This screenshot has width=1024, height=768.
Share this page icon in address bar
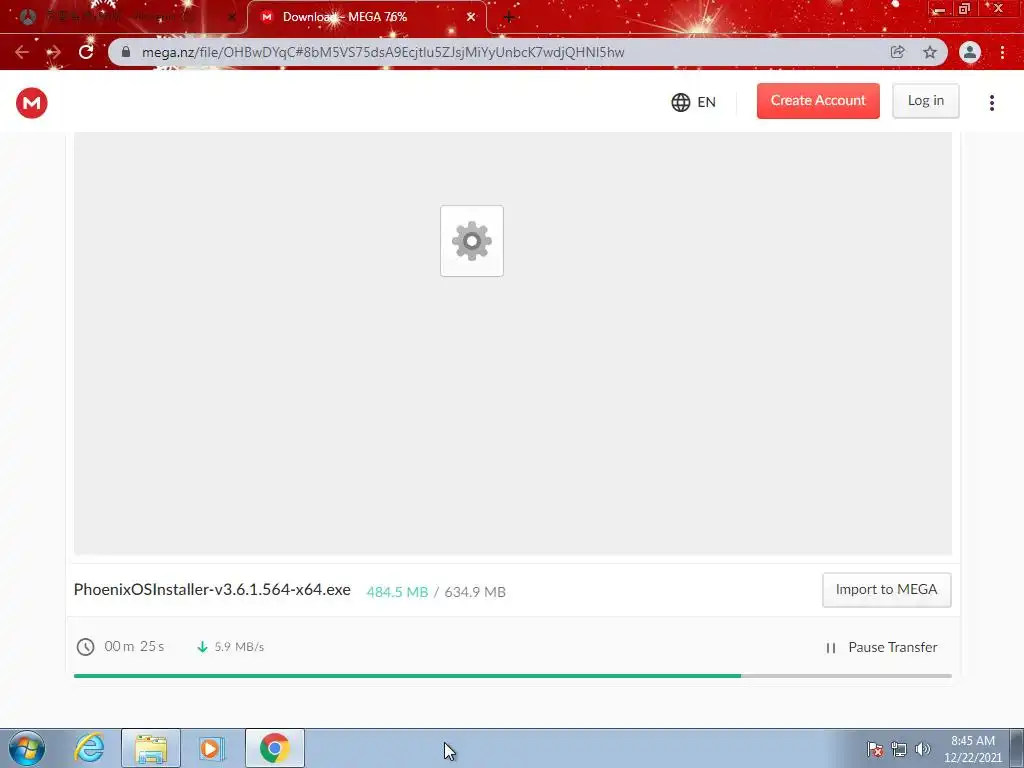(x=898, y=52)
